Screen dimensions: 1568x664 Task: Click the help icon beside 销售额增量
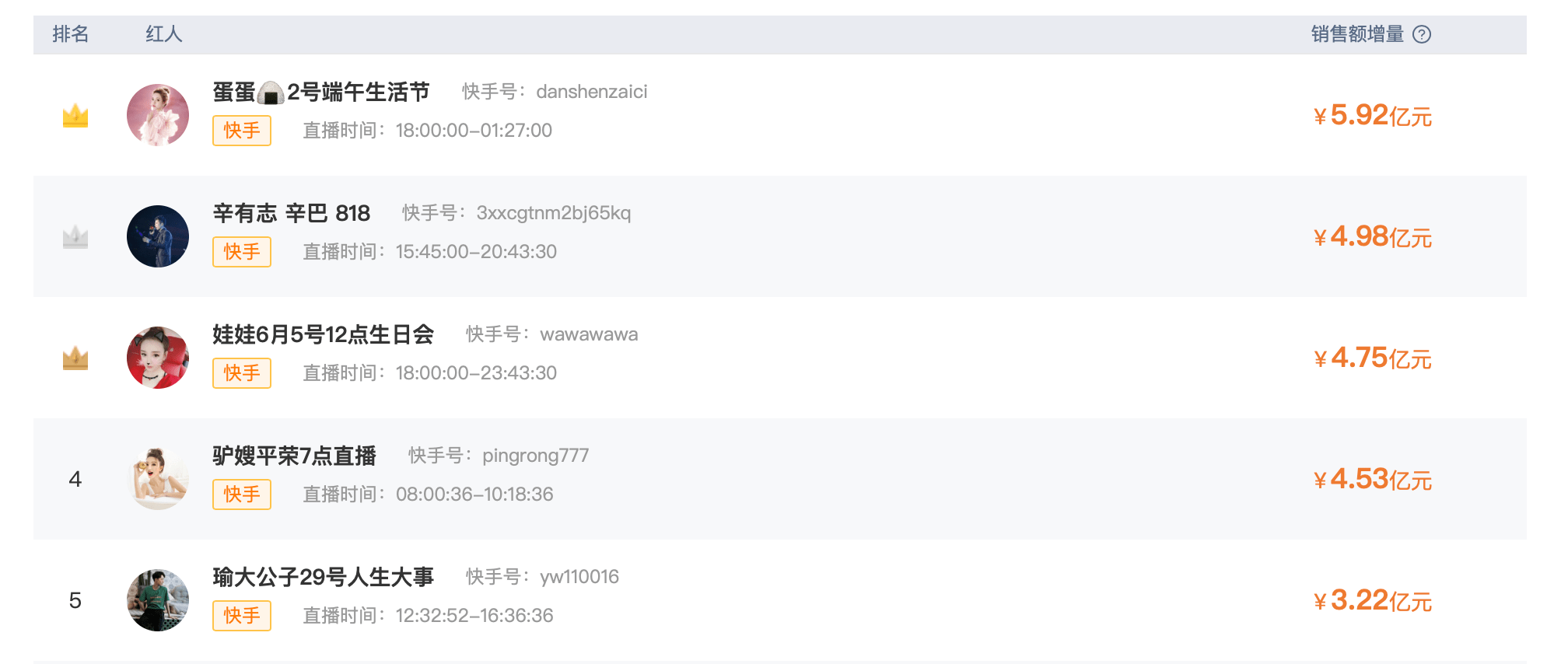point(1421,34)
